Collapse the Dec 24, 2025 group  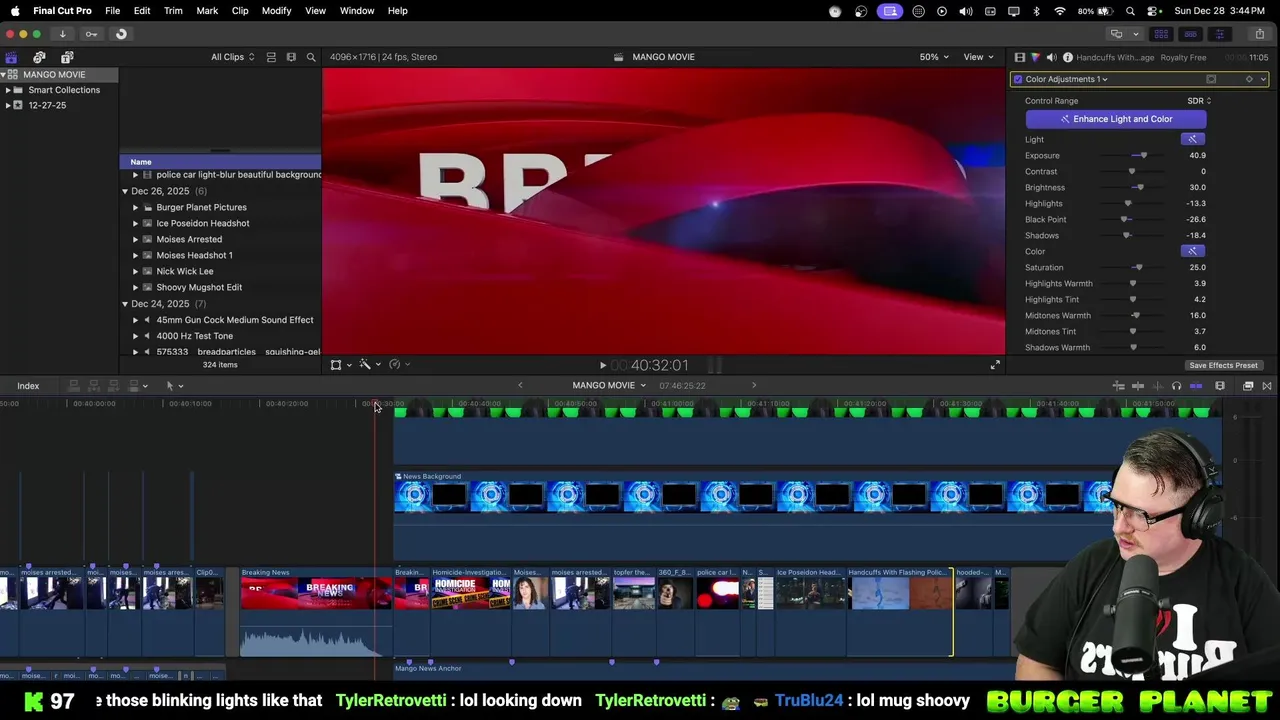tap(125, 304)
